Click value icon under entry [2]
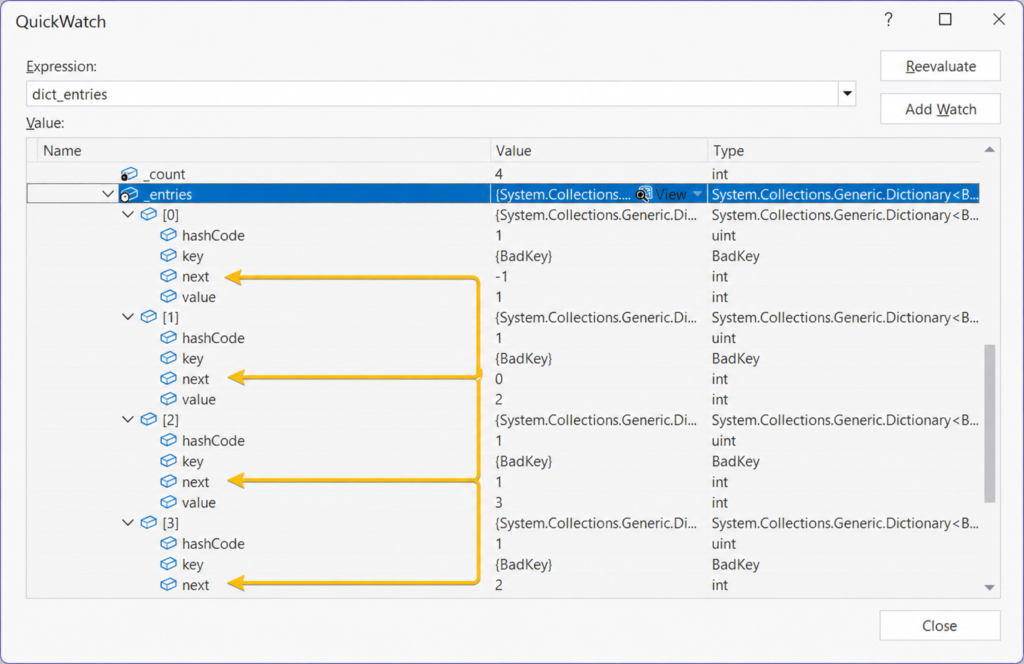1024x664 pixels. point(168,502)
